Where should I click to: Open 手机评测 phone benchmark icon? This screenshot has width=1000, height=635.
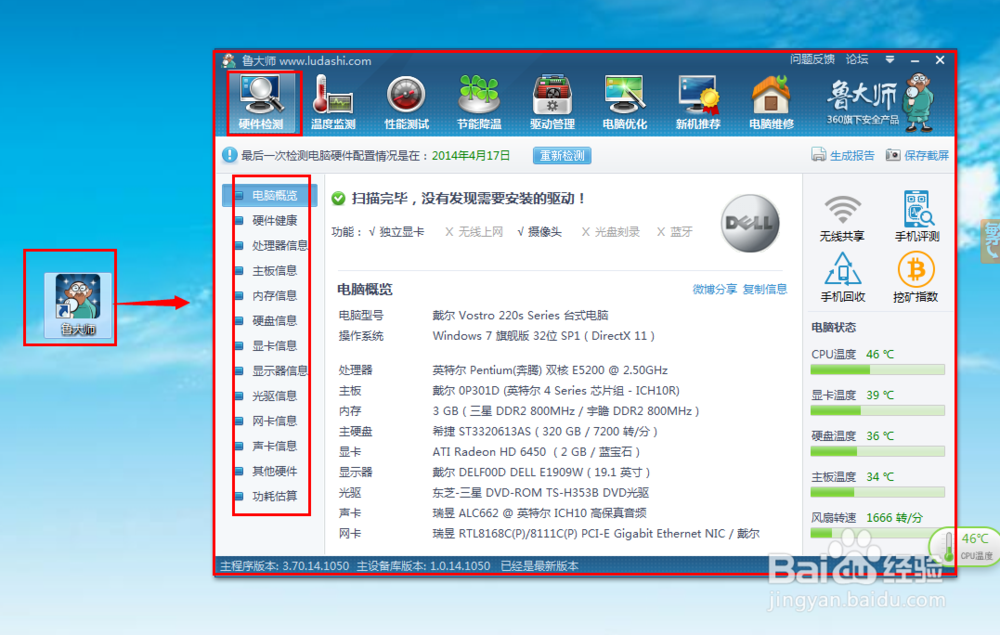(x=917, y=217)
